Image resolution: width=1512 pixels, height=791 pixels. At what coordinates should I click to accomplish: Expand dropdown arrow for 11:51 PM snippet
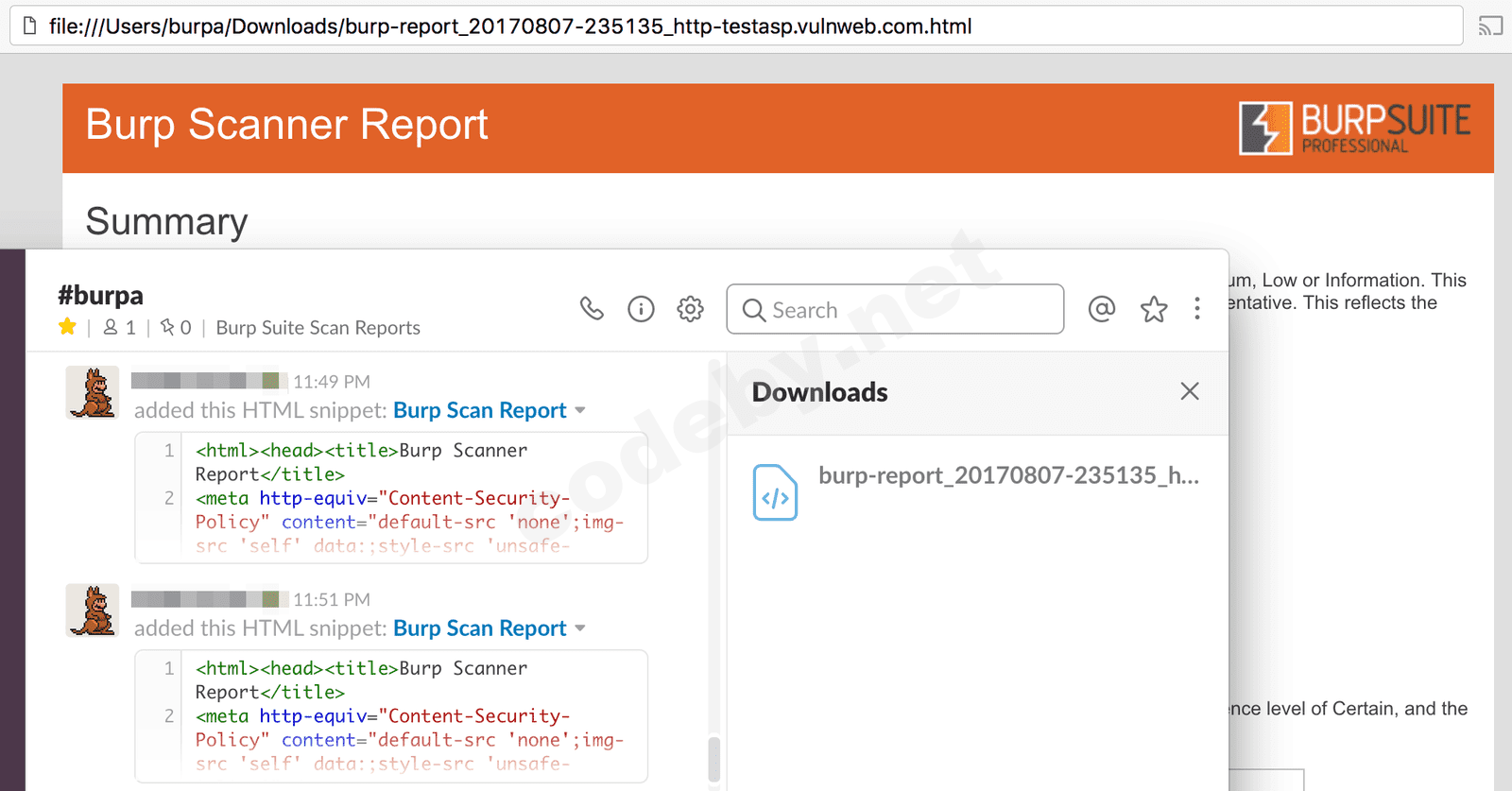coord(580,629)
